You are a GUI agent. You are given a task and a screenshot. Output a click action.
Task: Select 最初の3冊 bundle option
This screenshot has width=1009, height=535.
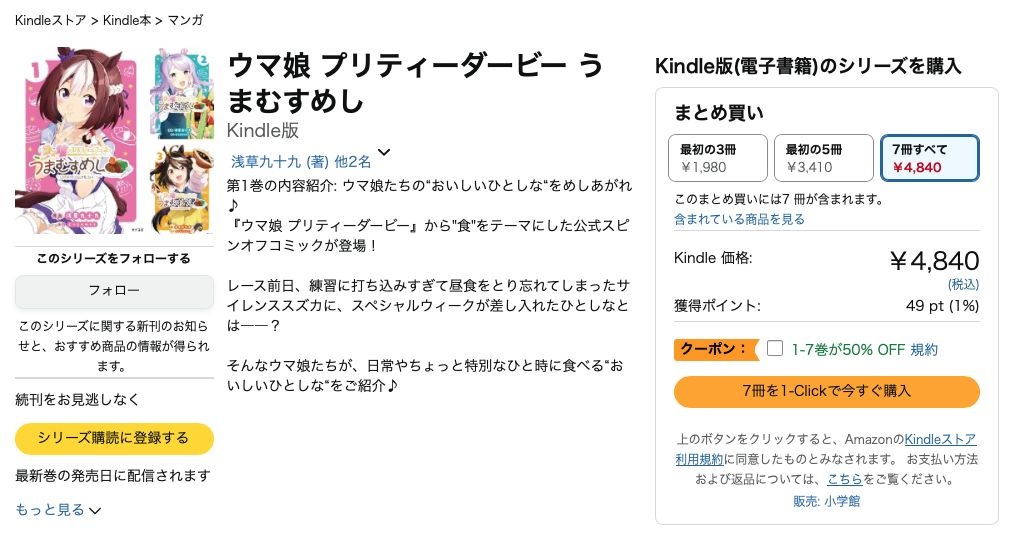point(717,158)
